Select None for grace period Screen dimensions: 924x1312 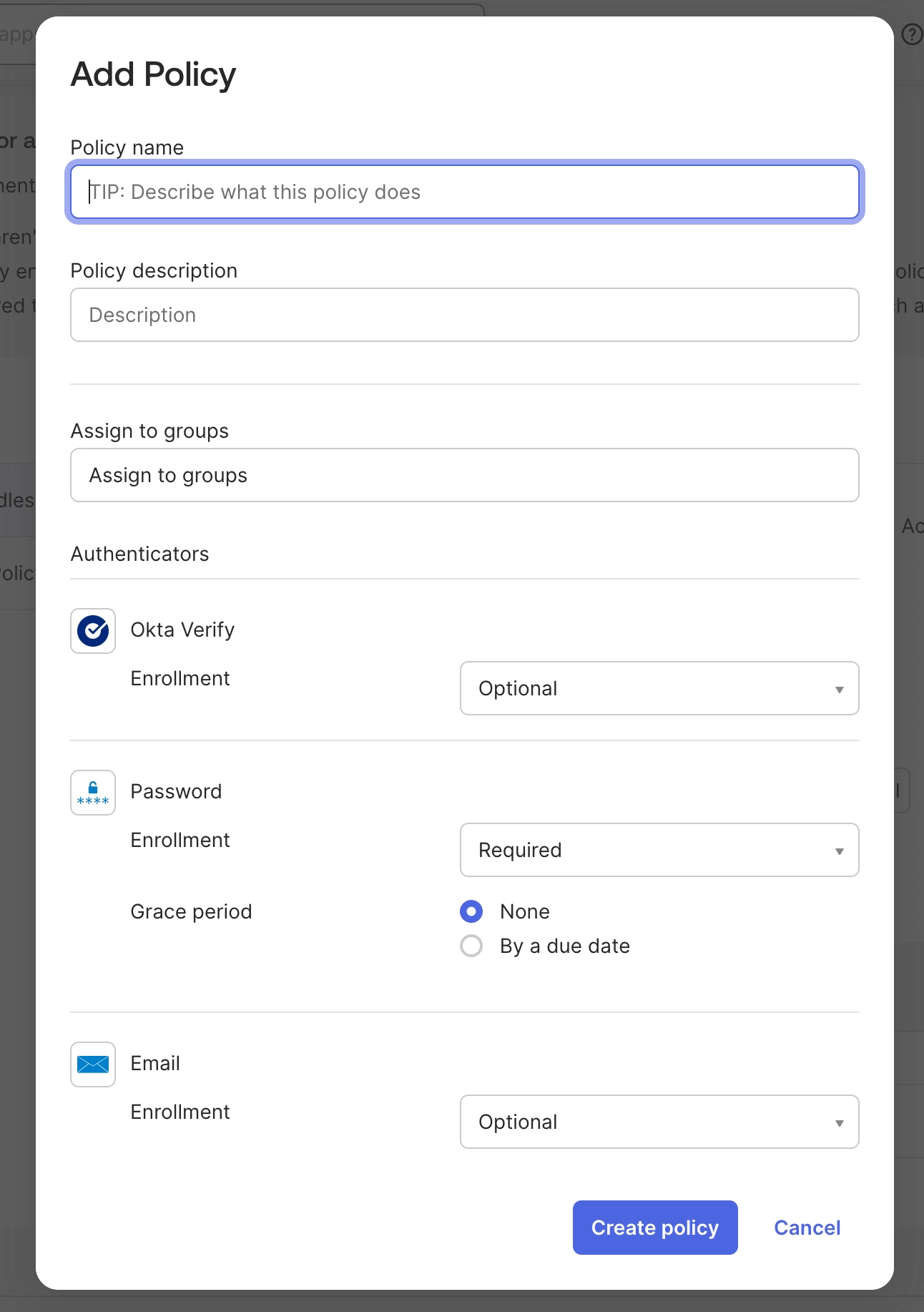471,911
